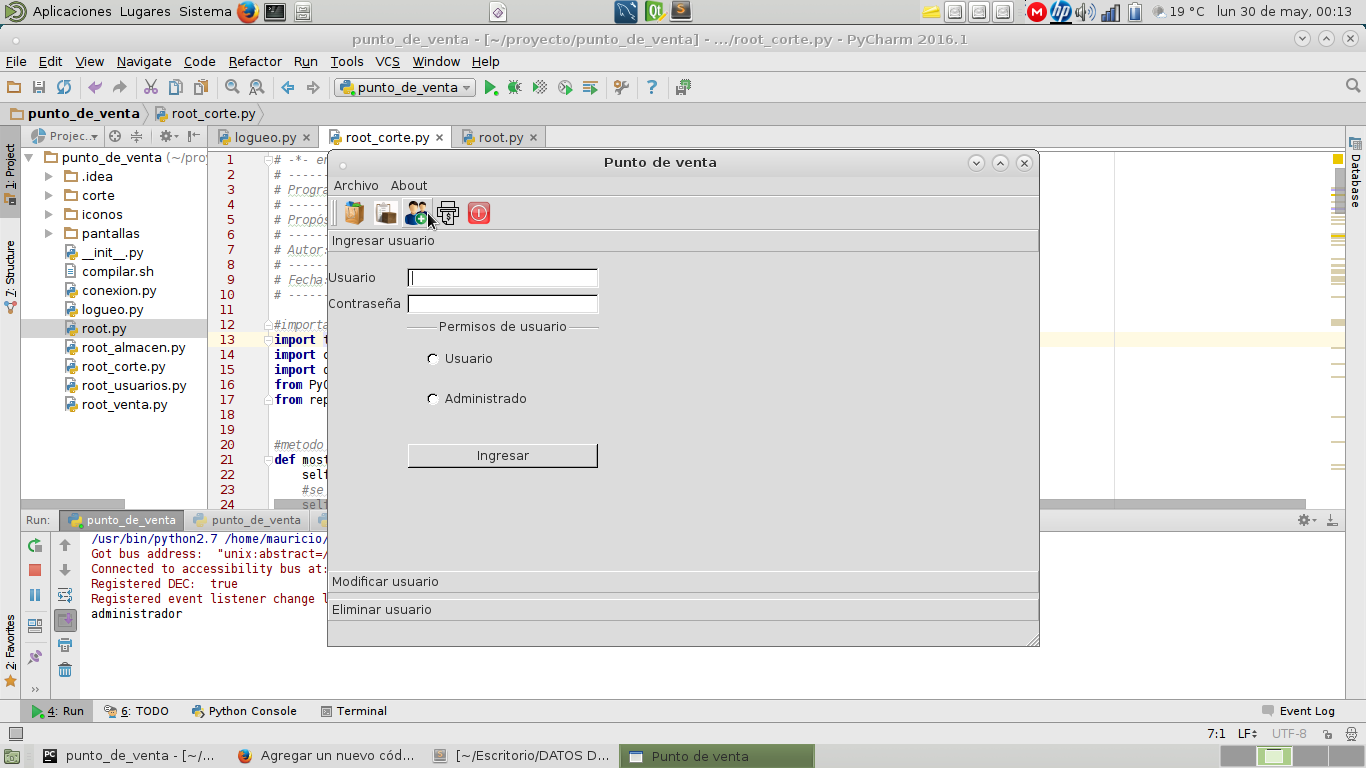Expand the corte folder in project tree
Screen dimensions: 1366x768
point(49,196)
